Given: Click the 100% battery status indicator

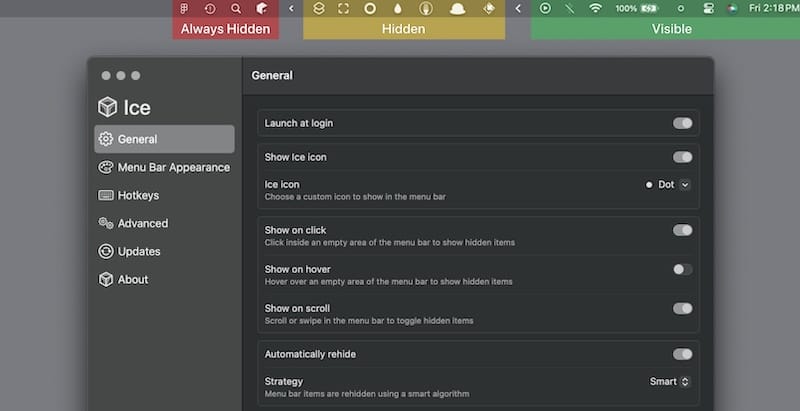Looking at the screenshot, I should tap(636, 8).
